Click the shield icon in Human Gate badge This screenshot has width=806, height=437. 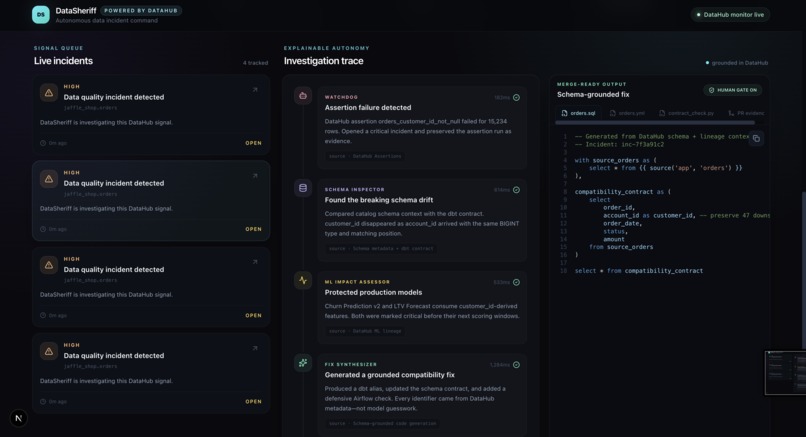tap(711, 90)
